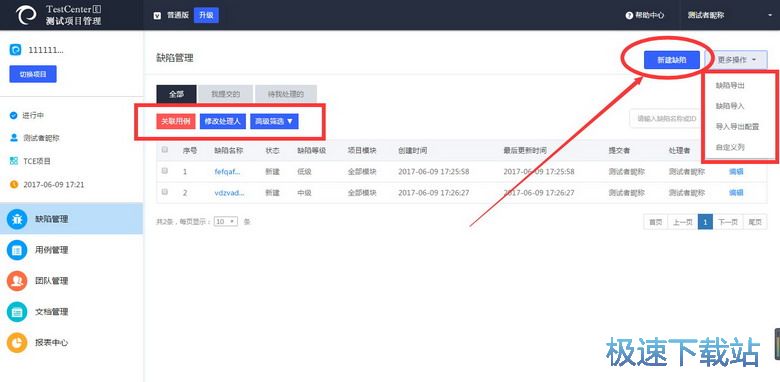Screen dimensions: 780x382
Task: Open 缺陷管理 bug icon in sidebar
Action: coord(17,219)
